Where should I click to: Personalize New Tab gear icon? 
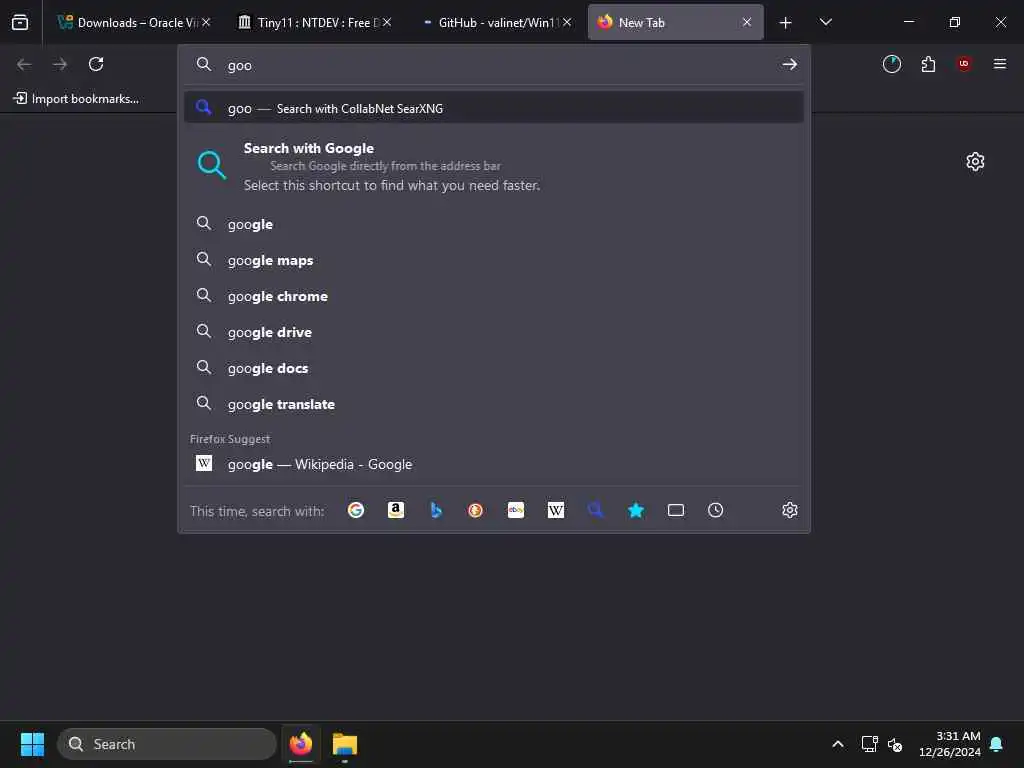[975, 161]
